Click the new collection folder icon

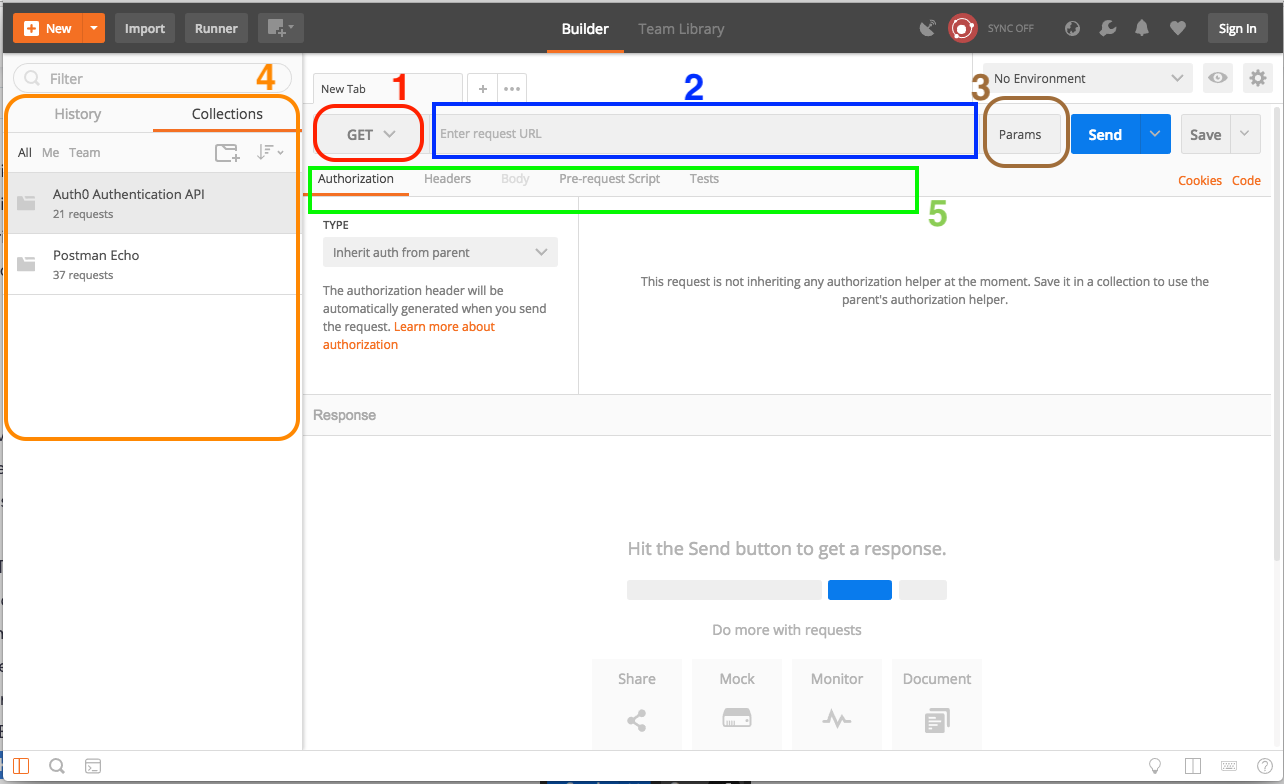(x=228, y=153)
